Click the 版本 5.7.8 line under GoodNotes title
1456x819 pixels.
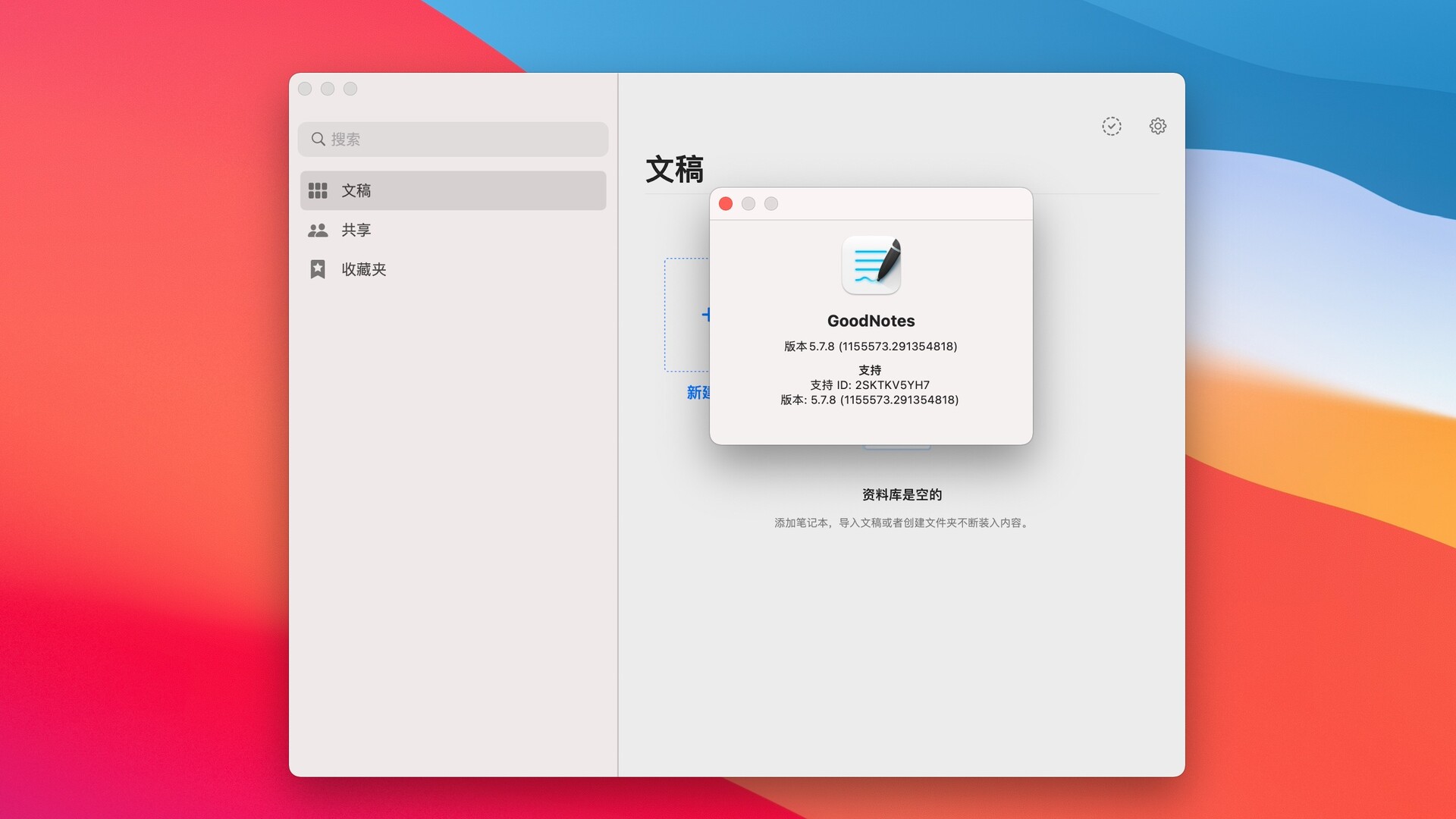click(x=871, y=347)
